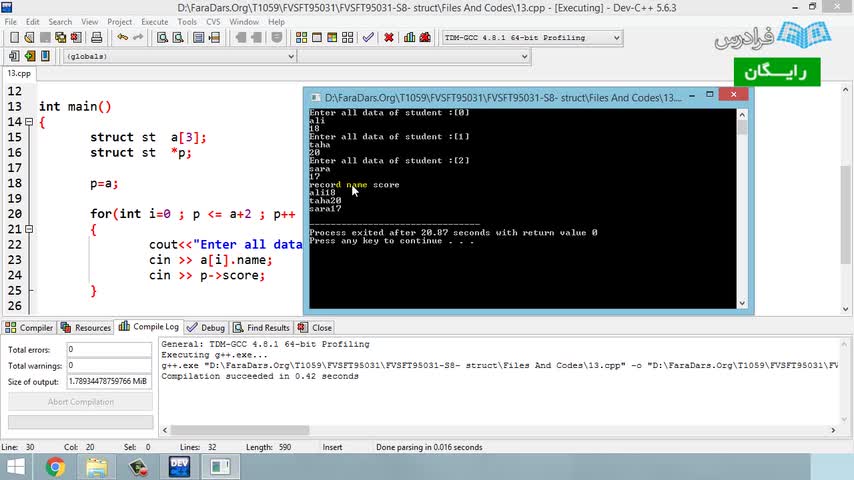Click the Undo arrow icon
The width and height of the screenshot is (854, 480).
tap(123, 38)
